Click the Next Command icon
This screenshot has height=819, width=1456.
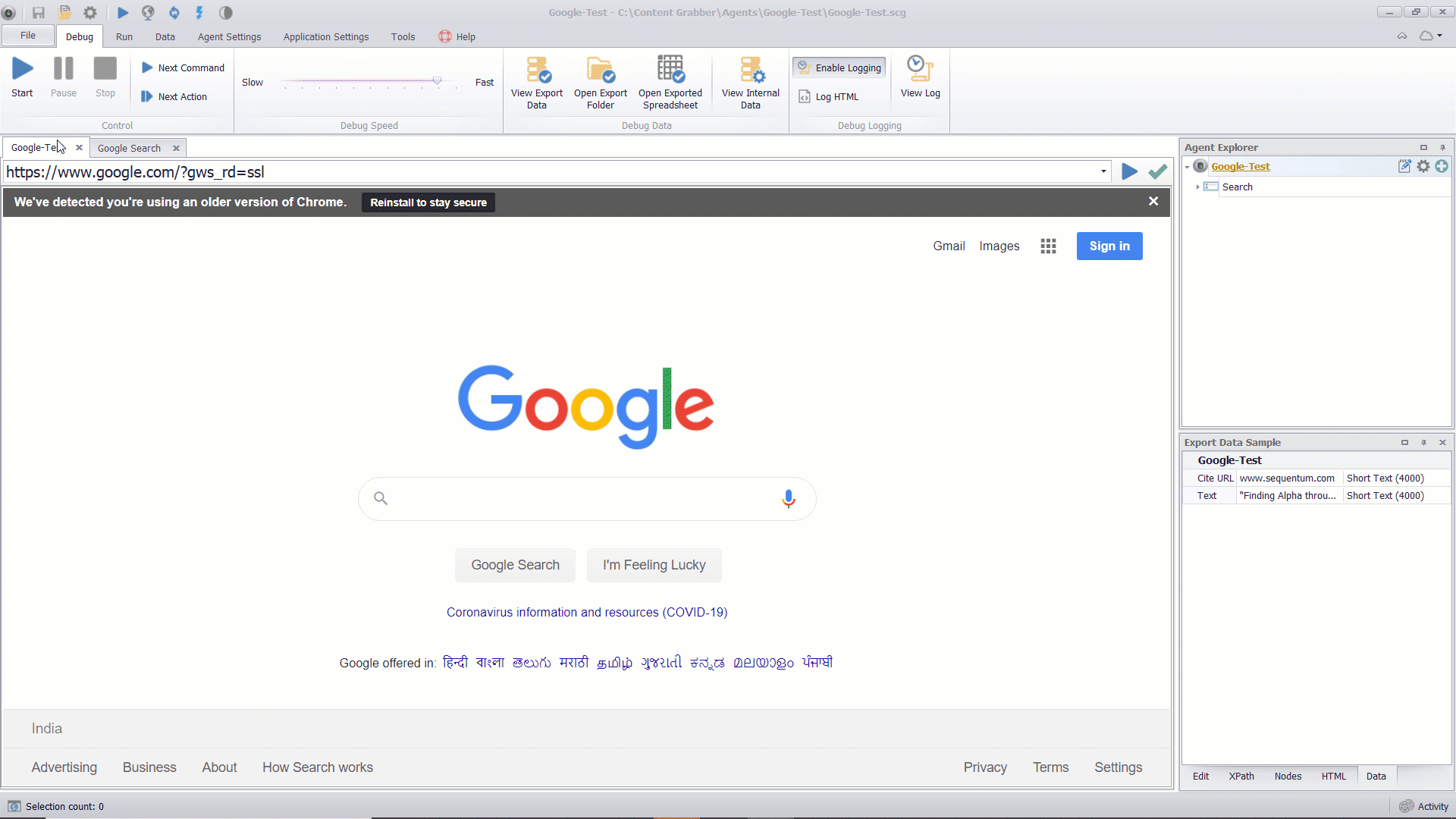148,68
